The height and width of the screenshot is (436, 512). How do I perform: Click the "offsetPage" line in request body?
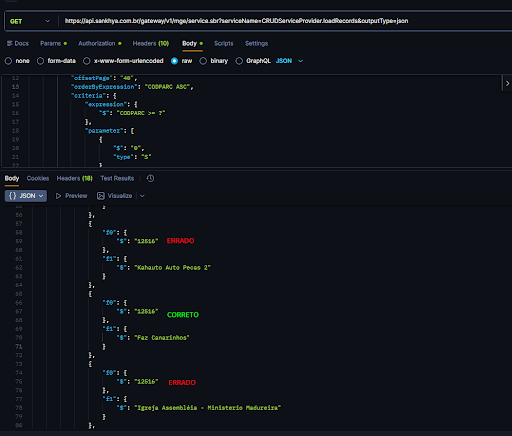(x=104, y=78)
